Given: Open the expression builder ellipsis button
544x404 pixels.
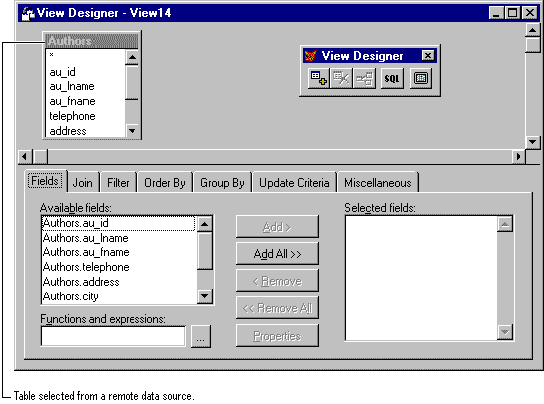Looking at the screenshot, I should pos(201,336).
